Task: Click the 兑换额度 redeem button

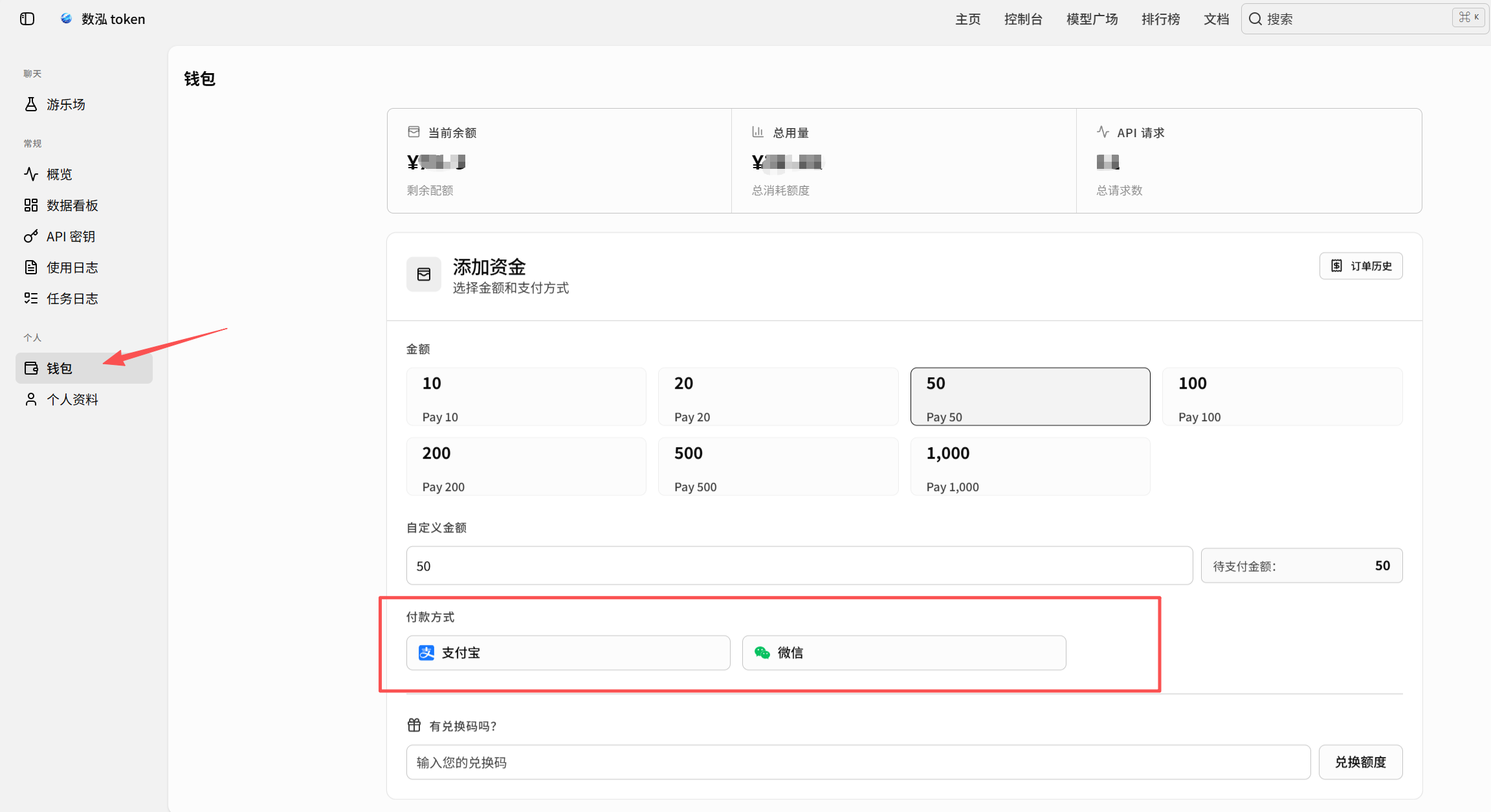Action: [1361, 762]
